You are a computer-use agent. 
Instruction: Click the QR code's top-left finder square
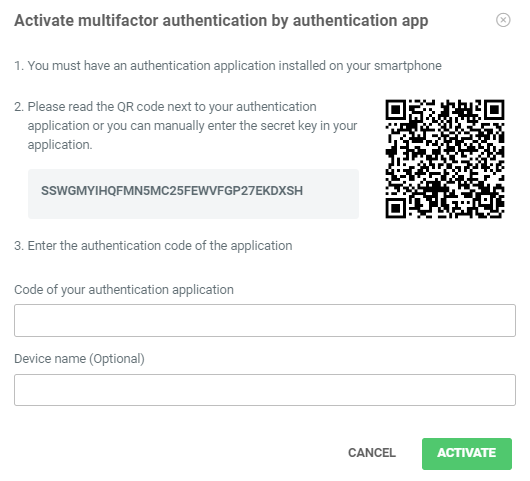(x=395, y=110)
